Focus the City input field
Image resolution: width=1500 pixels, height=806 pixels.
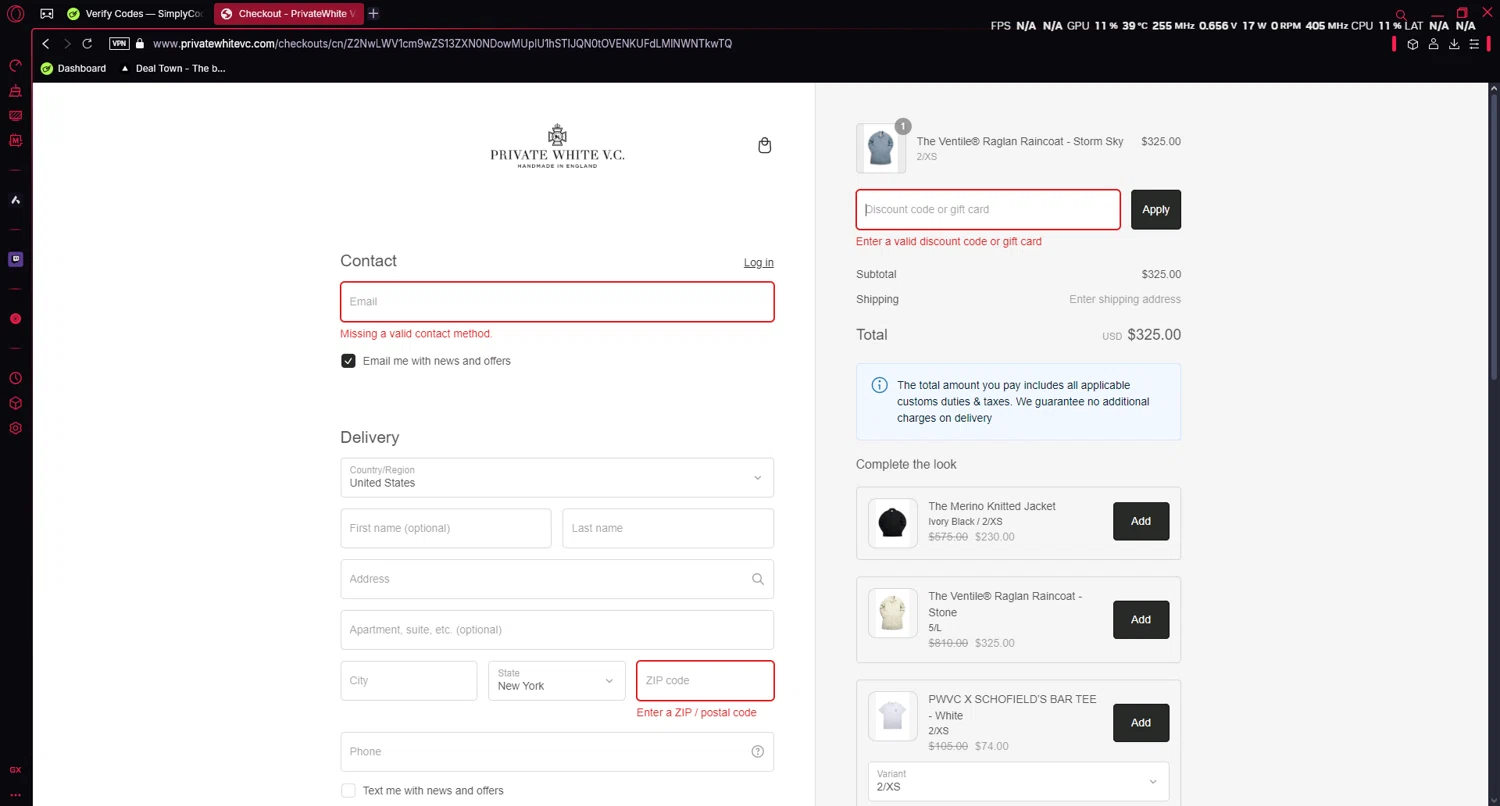(409, 681)
